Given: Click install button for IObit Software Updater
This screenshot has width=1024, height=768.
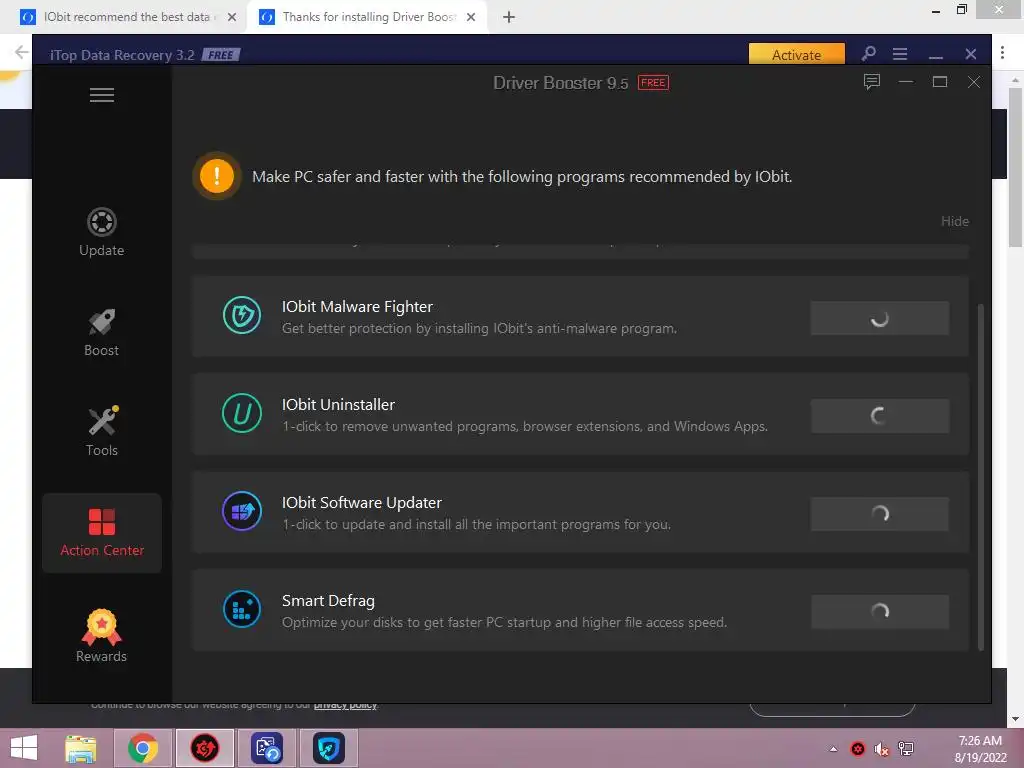Looking at the screenshot, I should tap(880, 514).
